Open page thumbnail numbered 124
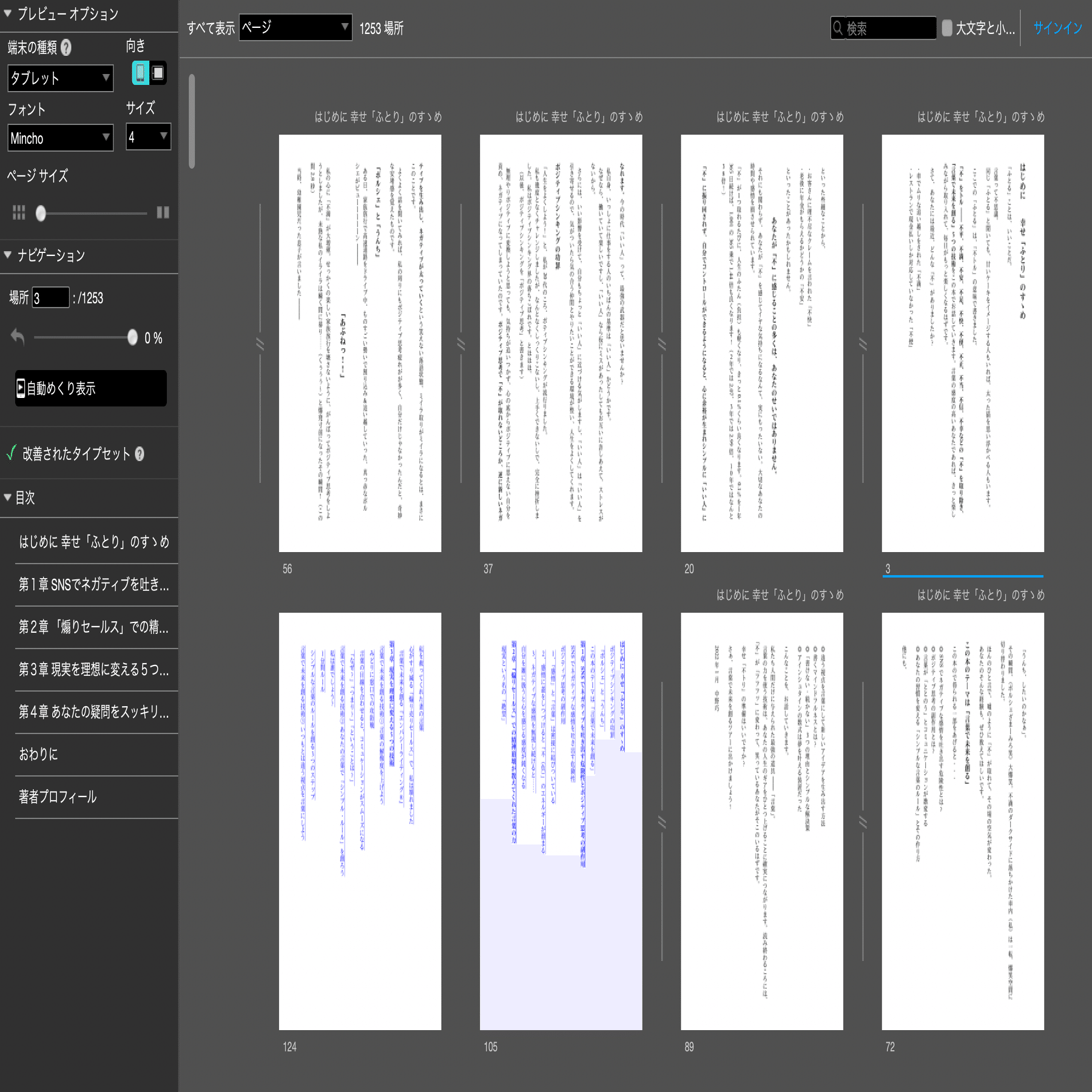 point(360,819)
